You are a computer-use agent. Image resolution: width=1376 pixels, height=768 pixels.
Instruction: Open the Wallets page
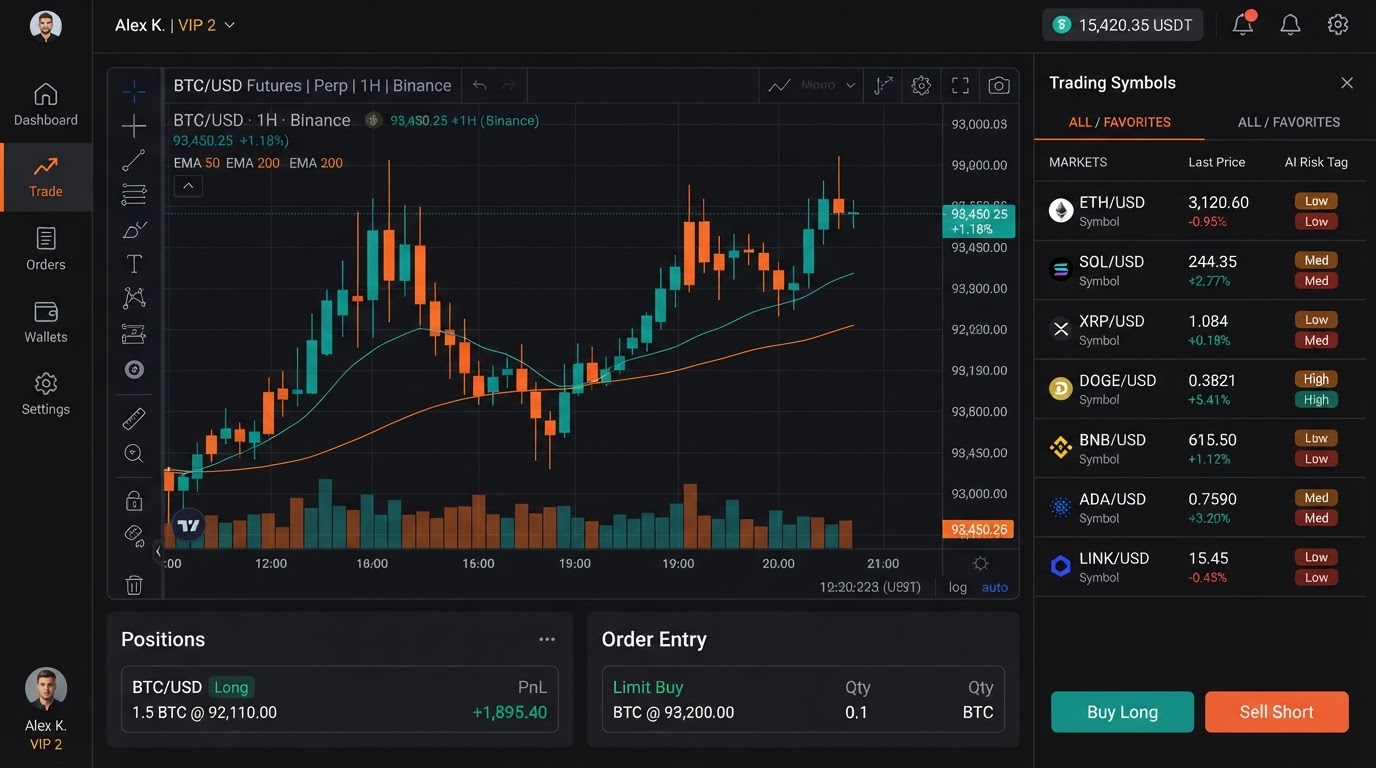(x=46, y=322)
